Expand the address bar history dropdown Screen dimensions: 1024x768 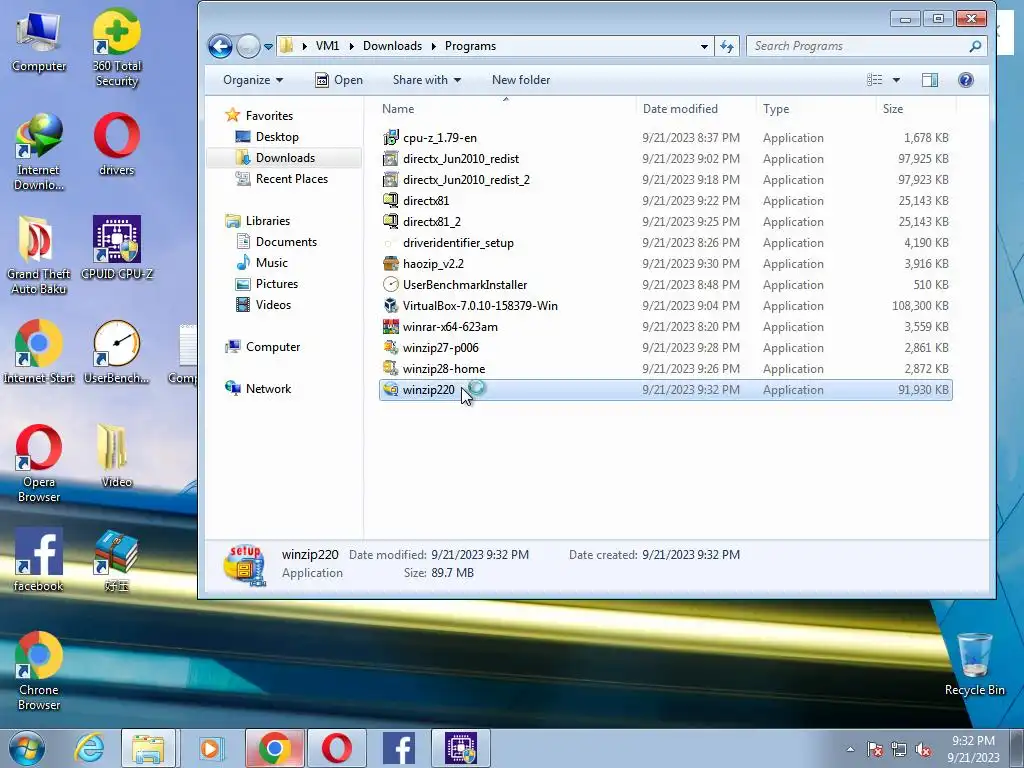704,46
